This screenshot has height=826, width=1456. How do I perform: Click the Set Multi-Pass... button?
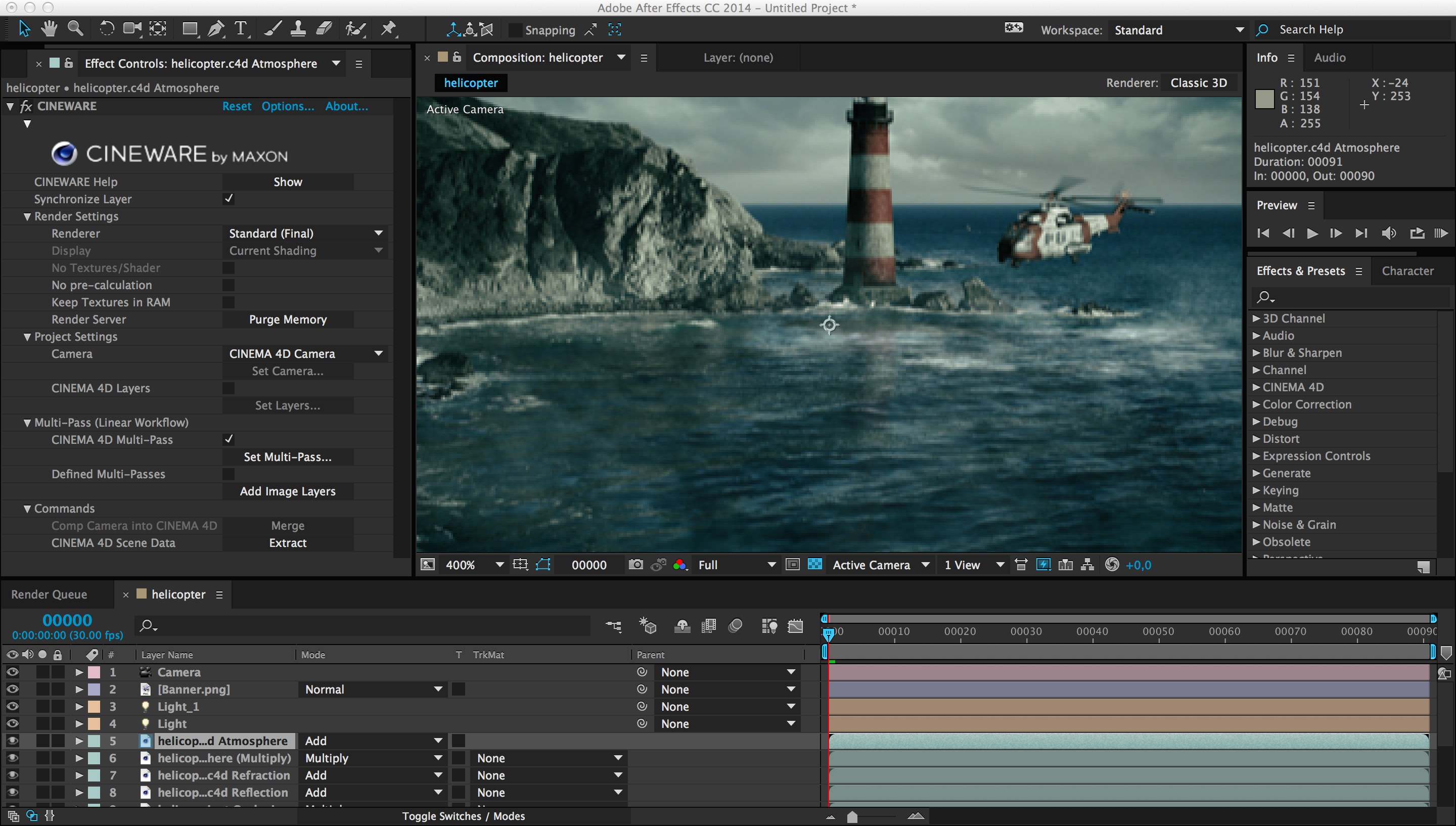click(x=288, y=456)
